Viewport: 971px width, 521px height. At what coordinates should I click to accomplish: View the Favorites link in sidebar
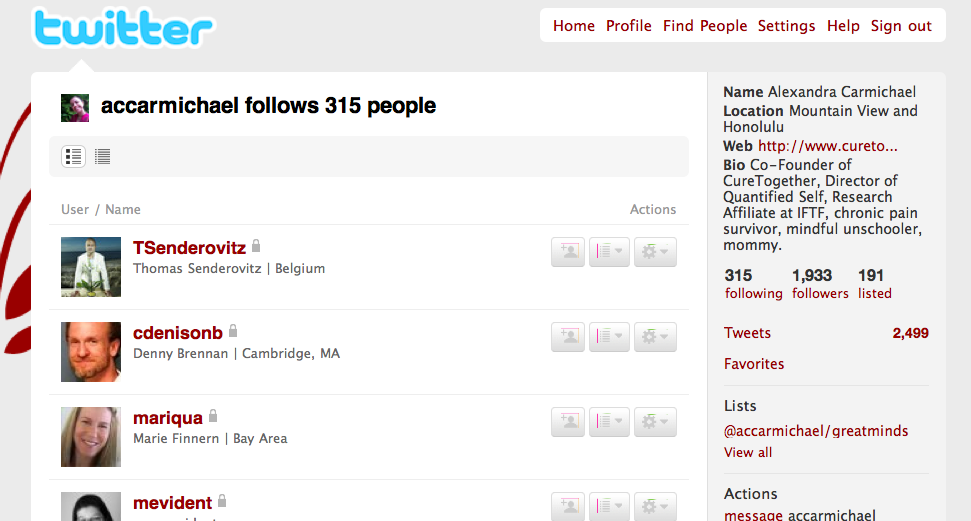754,364
